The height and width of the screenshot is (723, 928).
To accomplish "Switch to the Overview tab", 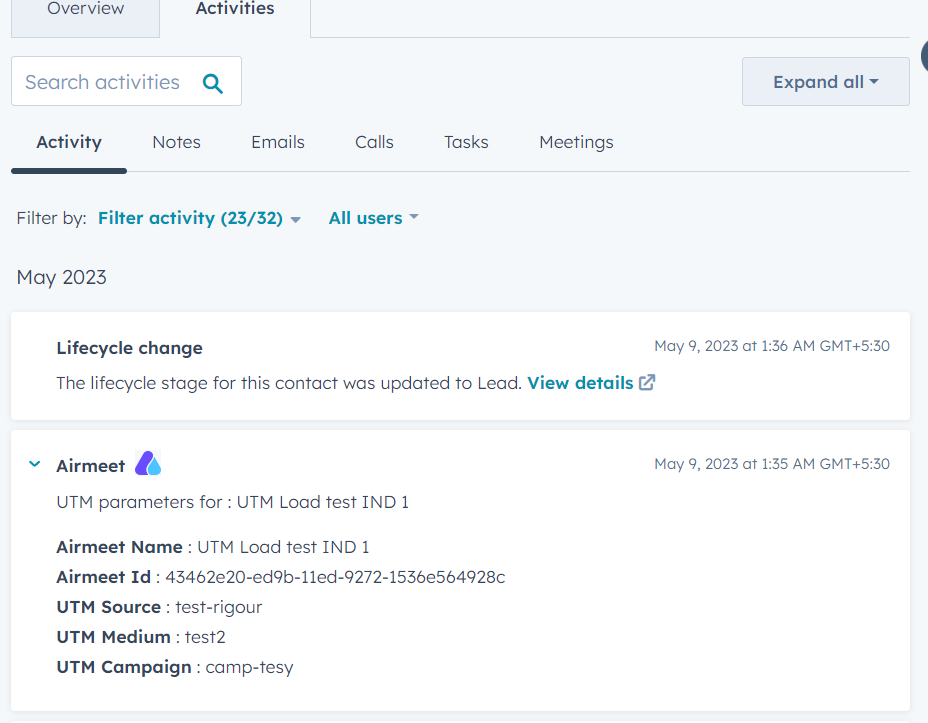I will click(x=85, y=12).
